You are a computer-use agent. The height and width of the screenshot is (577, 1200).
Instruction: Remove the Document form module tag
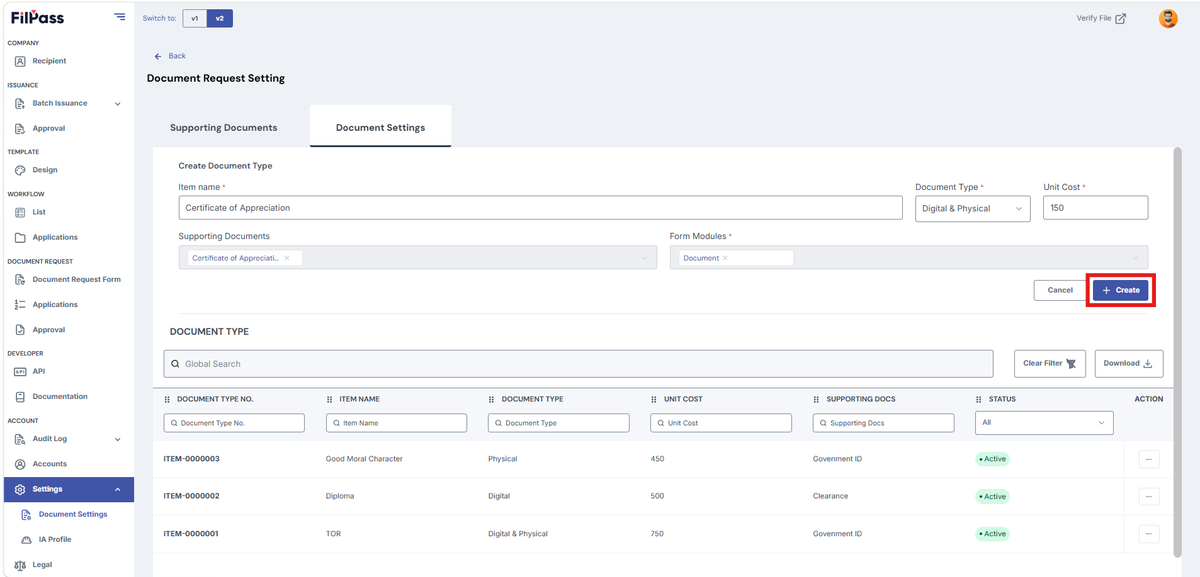(x=725, y=258)
